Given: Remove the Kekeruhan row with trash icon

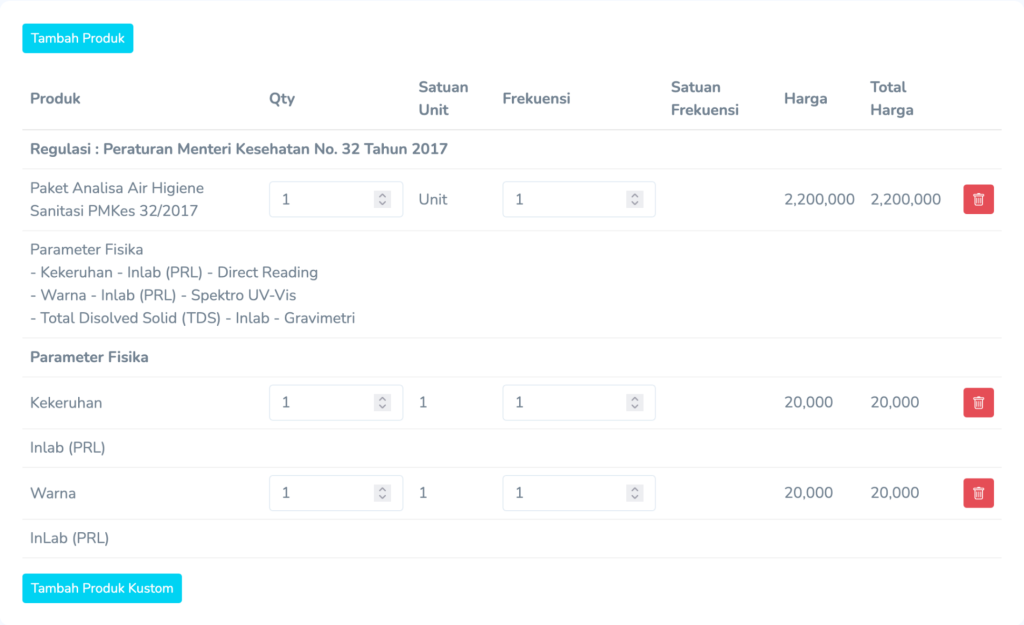Looking at the screenshot, I should 978,402.
